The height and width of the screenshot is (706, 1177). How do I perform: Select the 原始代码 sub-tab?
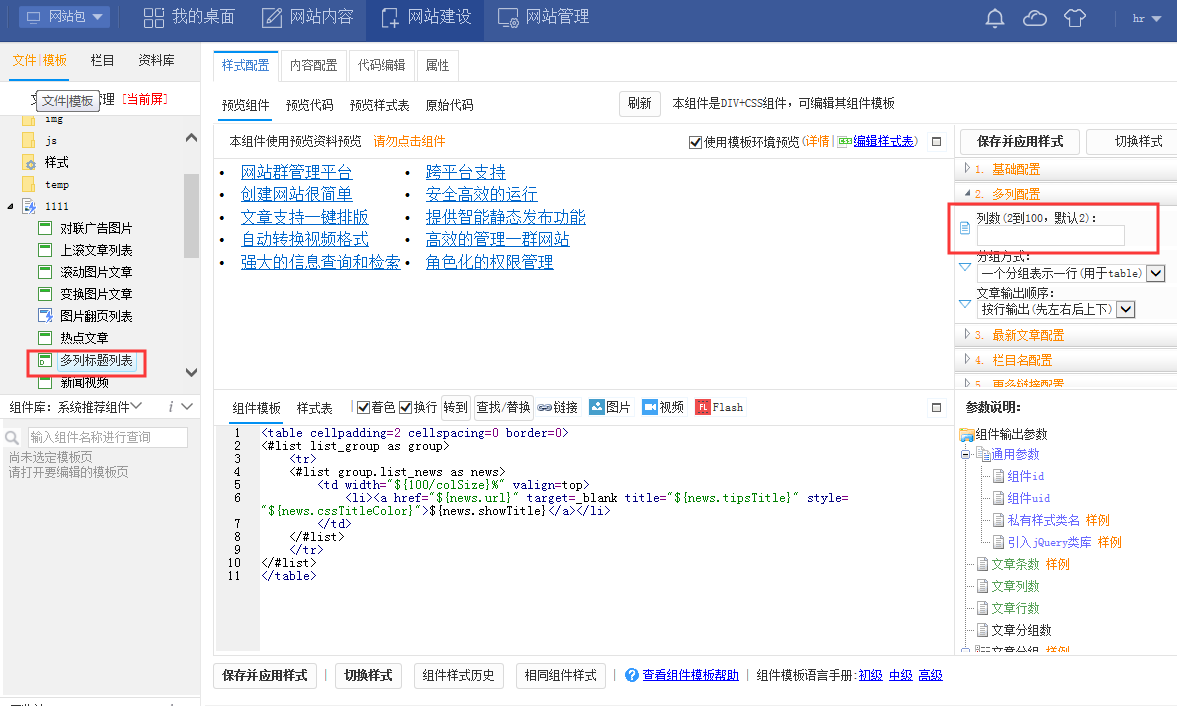[449, 106]
